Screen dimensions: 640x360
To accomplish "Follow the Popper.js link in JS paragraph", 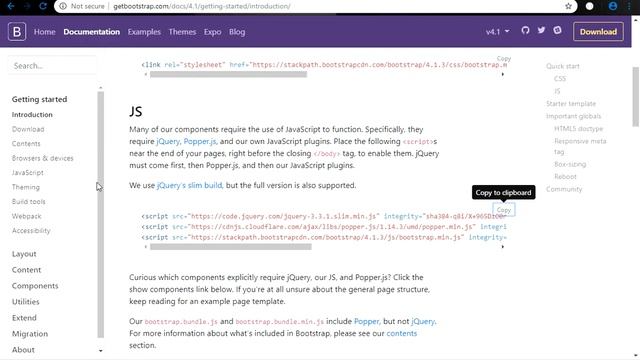I will click(x=200, y=141).
